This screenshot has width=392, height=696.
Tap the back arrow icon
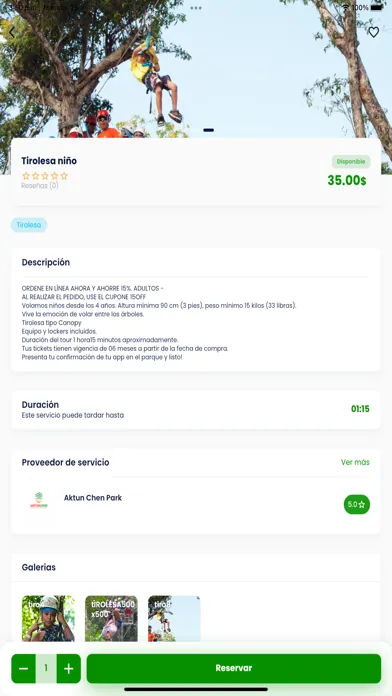tap(12, 32)
